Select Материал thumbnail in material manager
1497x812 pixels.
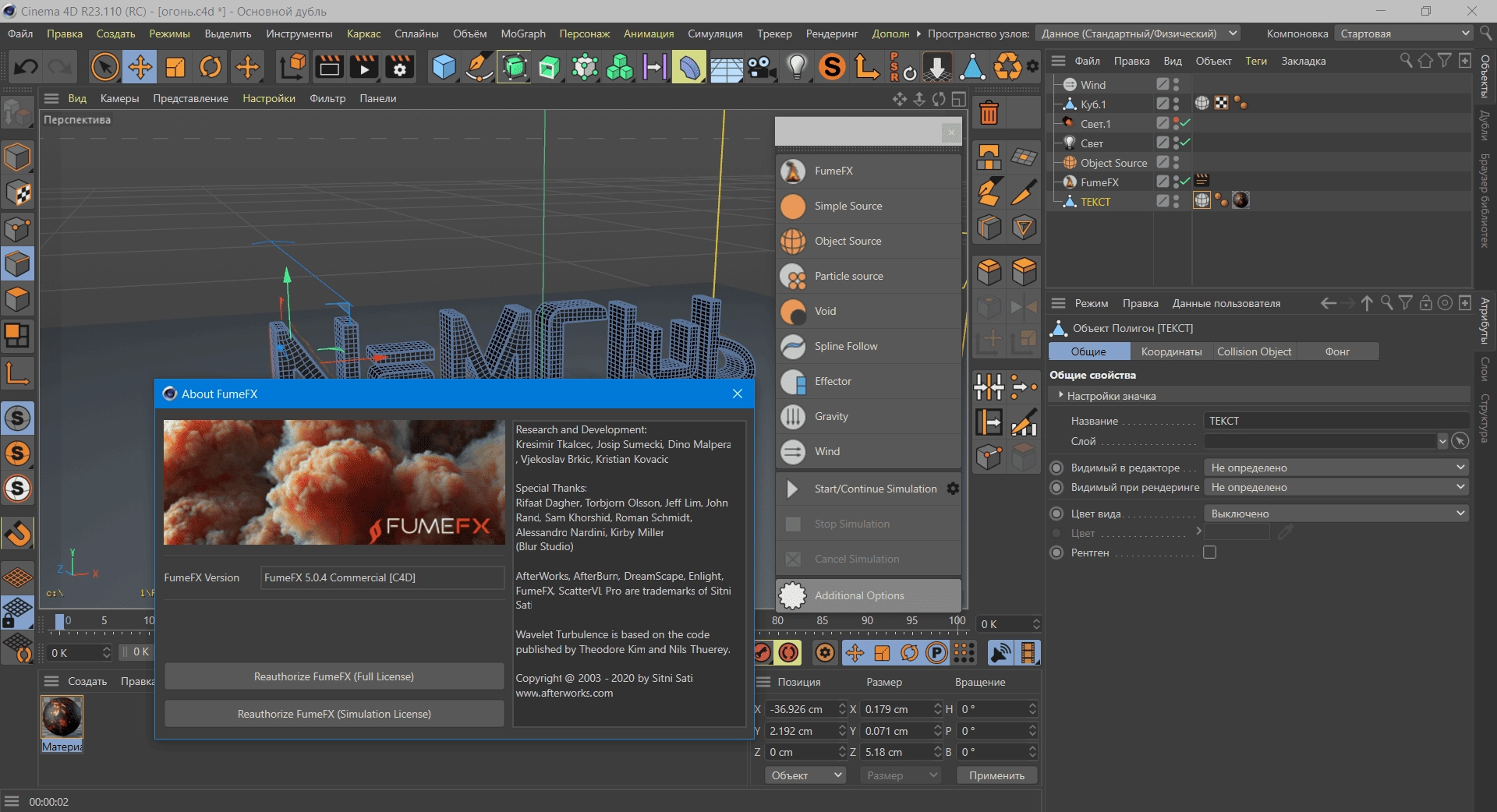point(62,717)
